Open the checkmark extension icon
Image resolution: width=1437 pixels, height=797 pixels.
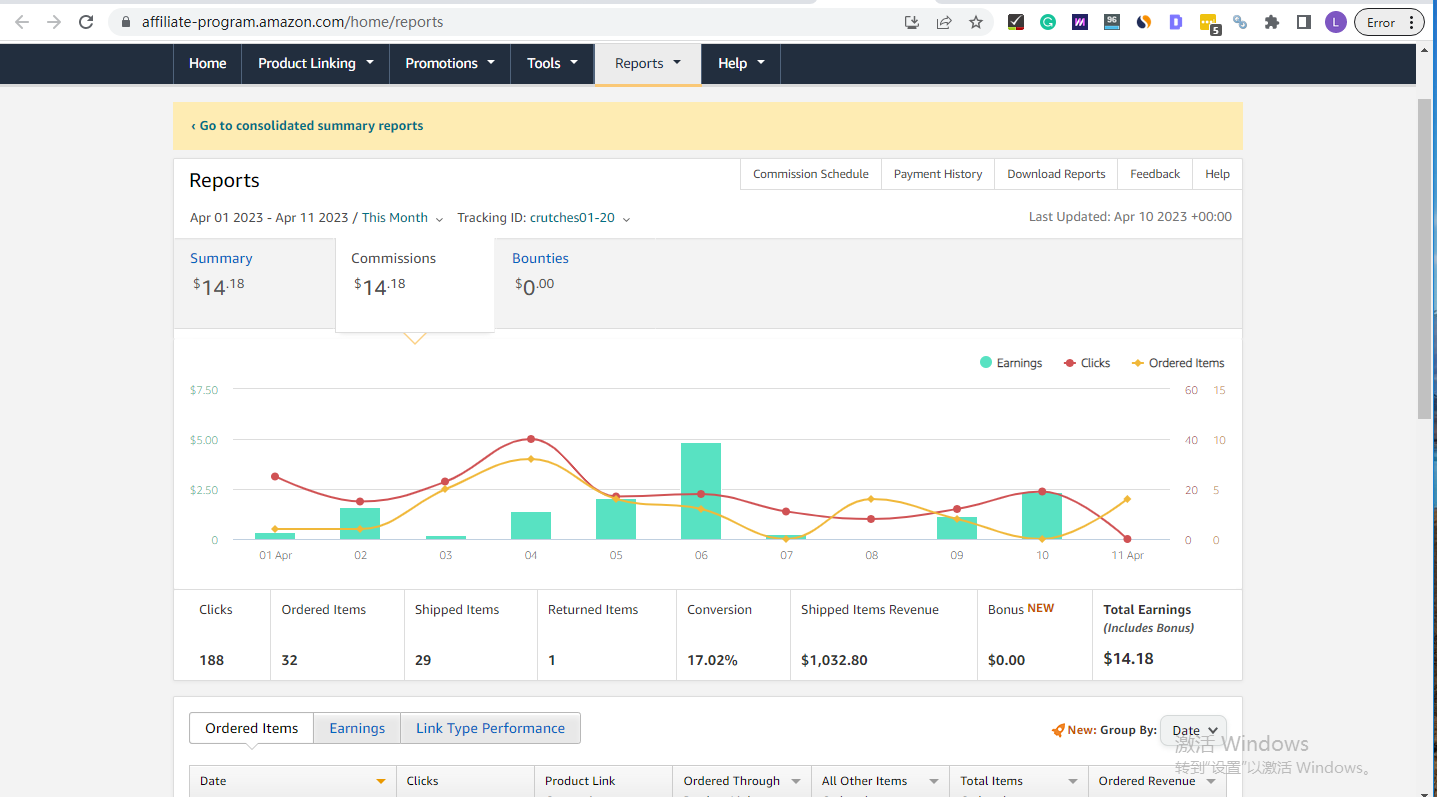[x=1016, y=22]
